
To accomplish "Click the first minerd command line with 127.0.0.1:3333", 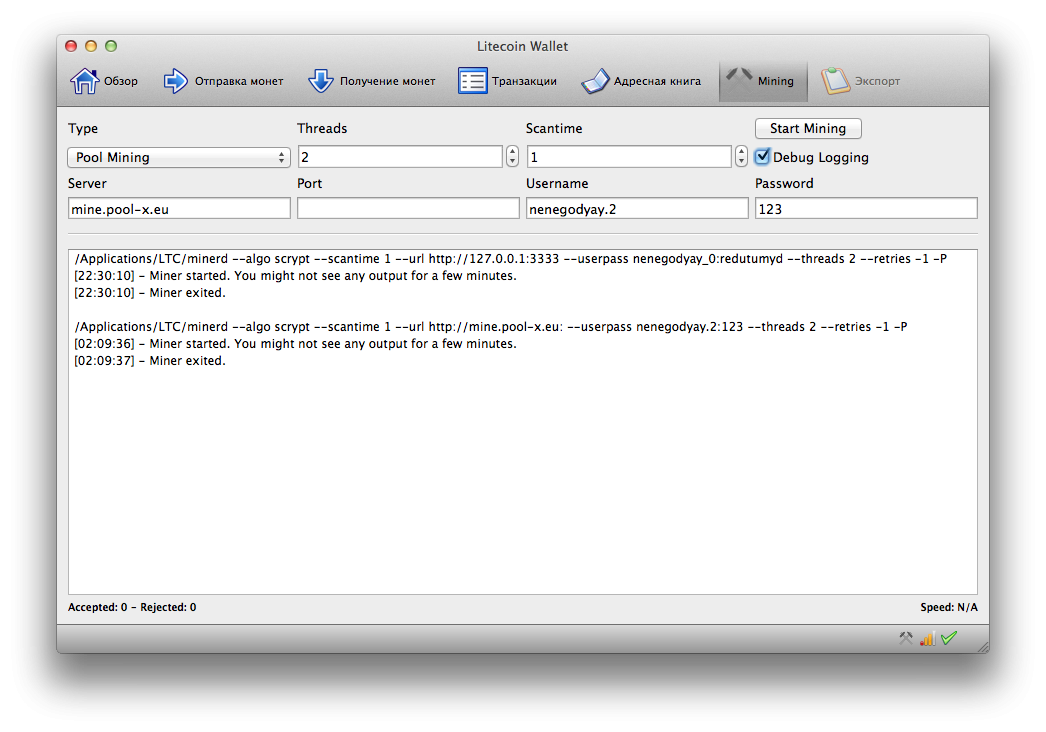I will point(510,258).
